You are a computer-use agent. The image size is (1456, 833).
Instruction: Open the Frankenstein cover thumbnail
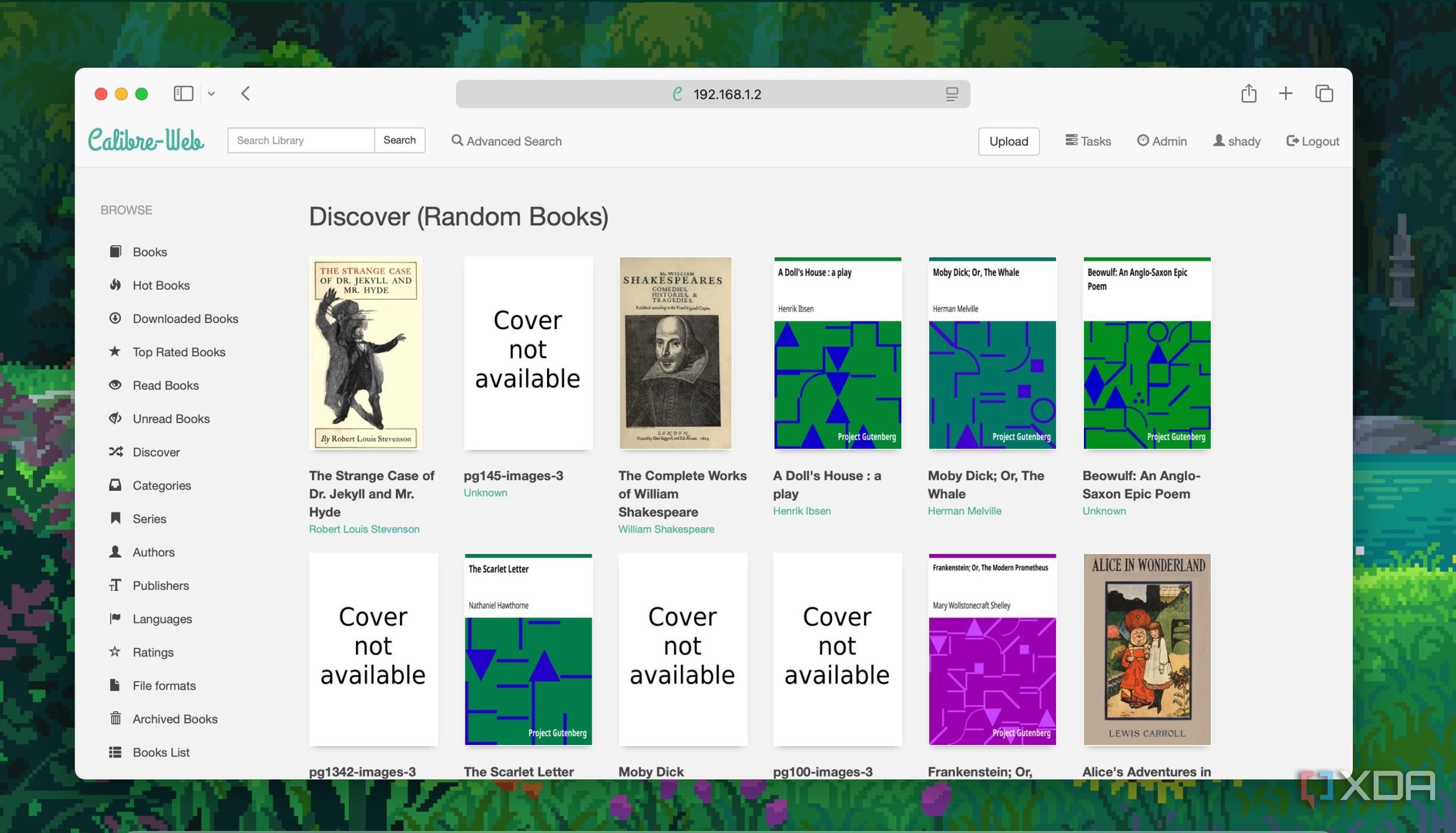tap(992, 649)
